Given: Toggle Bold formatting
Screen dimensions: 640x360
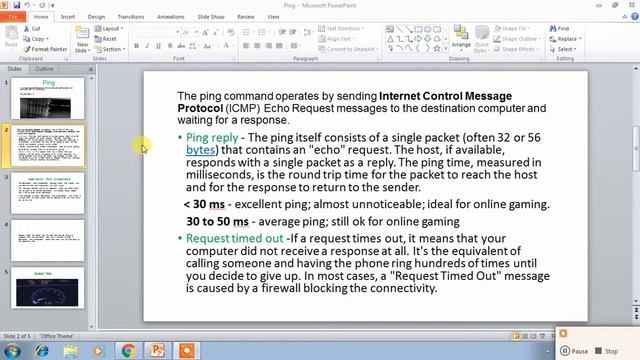Looking at the screenshot, I should (136, 46).
